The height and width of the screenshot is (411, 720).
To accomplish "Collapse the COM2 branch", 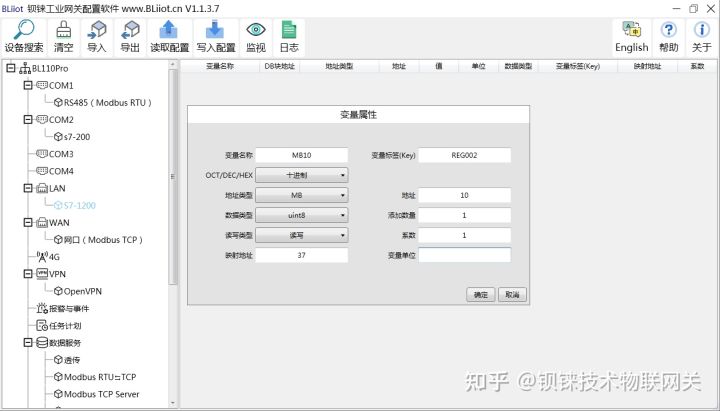I will 28,119.
